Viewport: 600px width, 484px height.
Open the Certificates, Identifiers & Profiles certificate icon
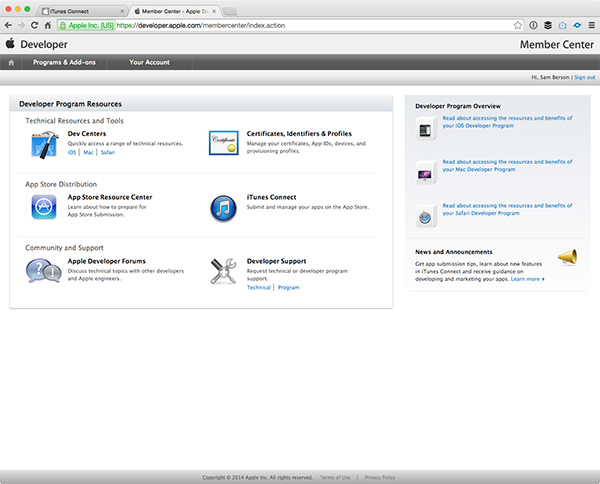pos(223,143)
